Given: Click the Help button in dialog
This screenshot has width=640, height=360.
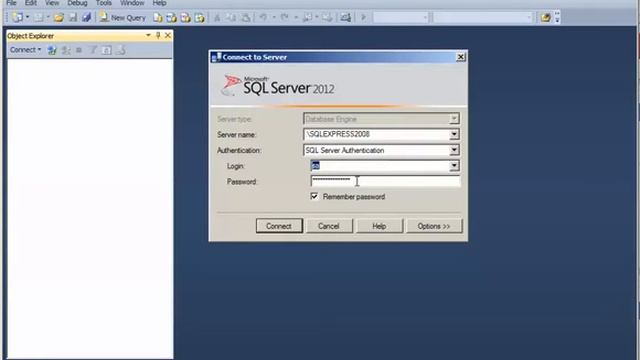Looking at the screenshot, I should click(379, 226).
